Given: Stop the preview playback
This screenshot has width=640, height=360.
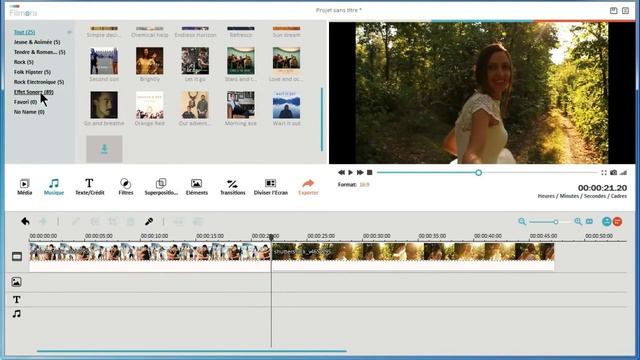Looking at the screenshot, I should [370, 173].
